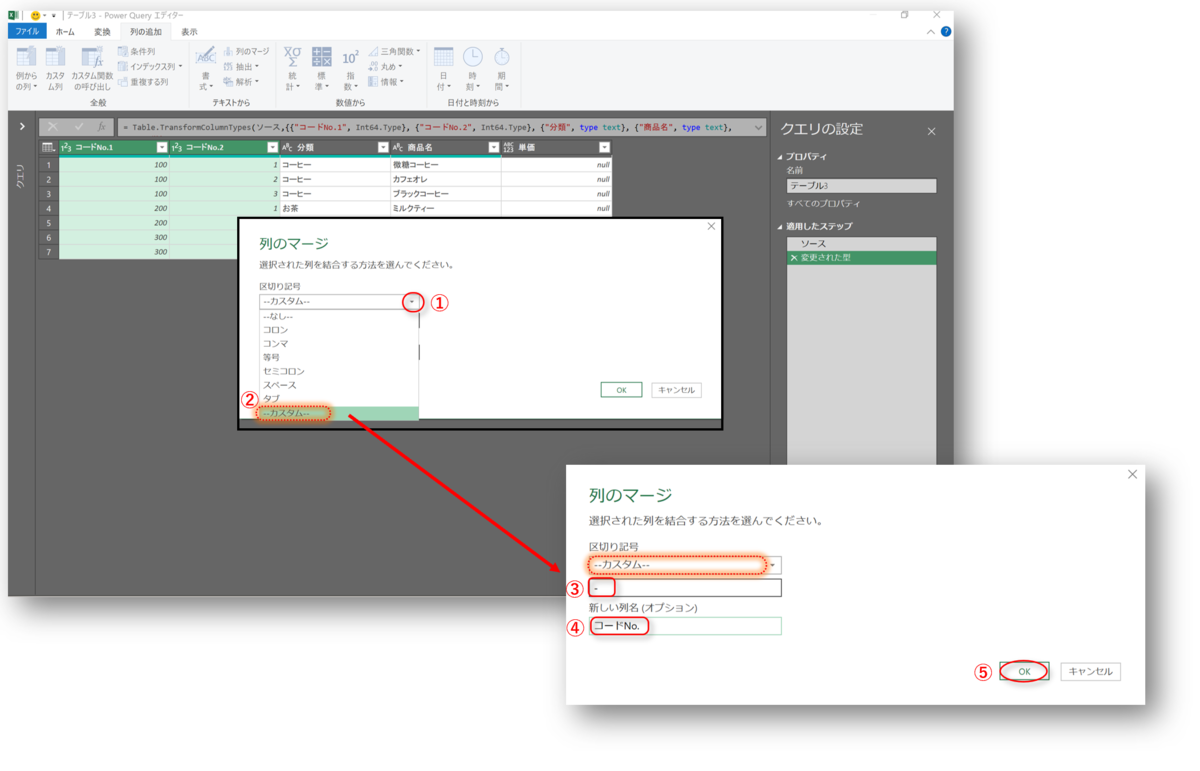Open the Scientific (指数) 10² tool
The width and height of the screenshot is (1200, 771).
(350, 68)
